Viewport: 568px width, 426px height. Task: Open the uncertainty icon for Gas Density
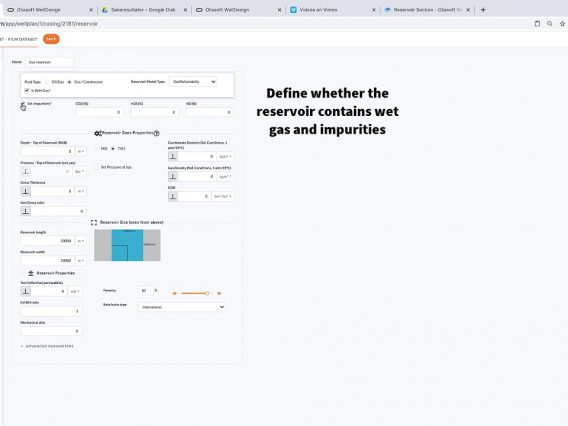click(x=173, y=176)
